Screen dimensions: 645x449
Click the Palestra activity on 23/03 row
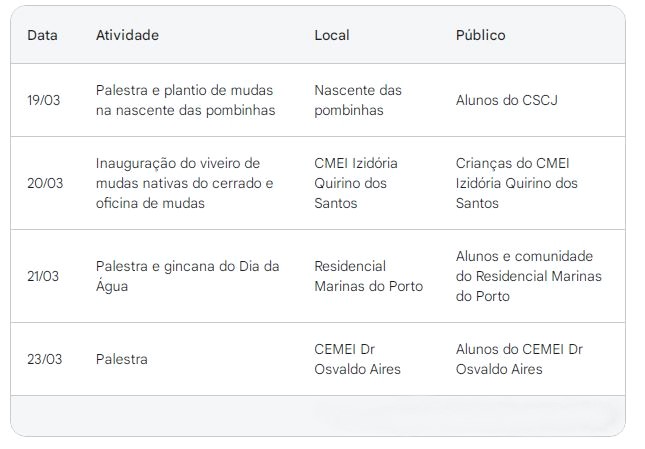(121, 359)
